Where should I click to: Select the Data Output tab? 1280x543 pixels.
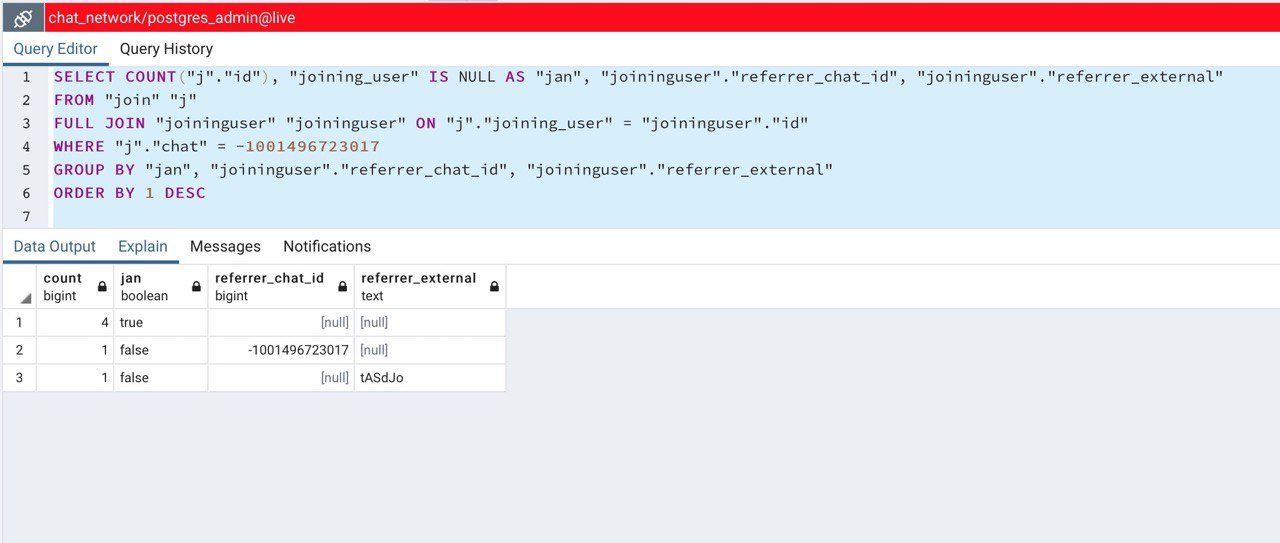(55, 247)
